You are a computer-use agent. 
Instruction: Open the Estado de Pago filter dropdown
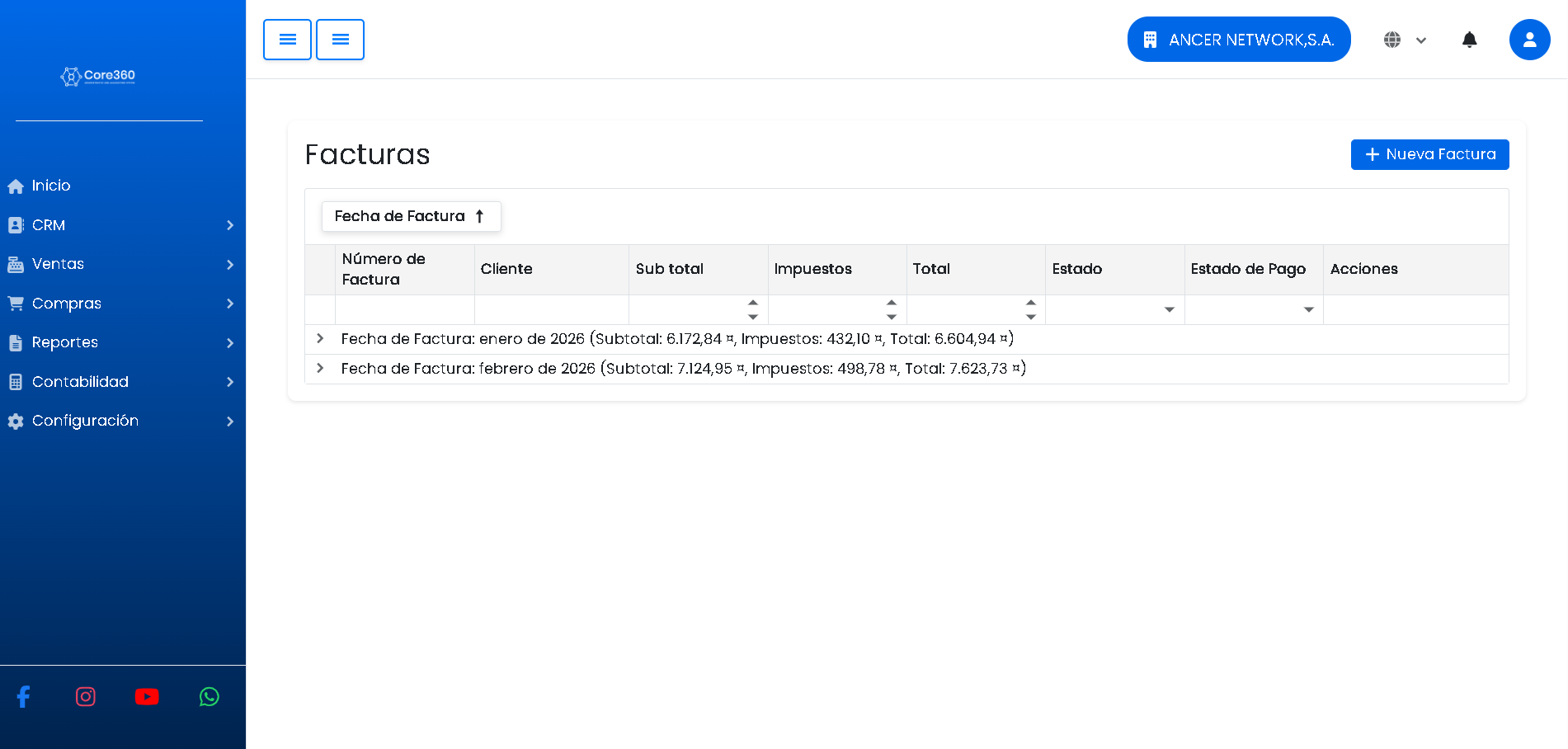pos(1308,310)
